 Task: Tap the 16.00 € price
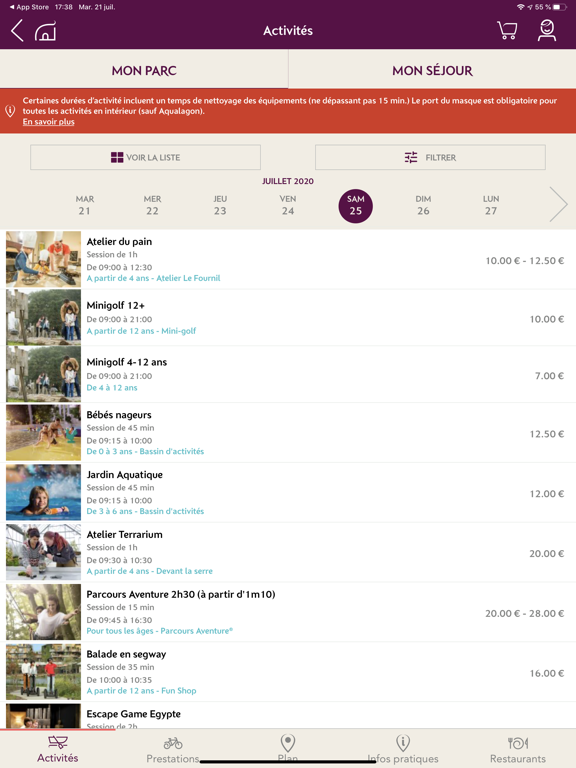[x=547, y=673]
